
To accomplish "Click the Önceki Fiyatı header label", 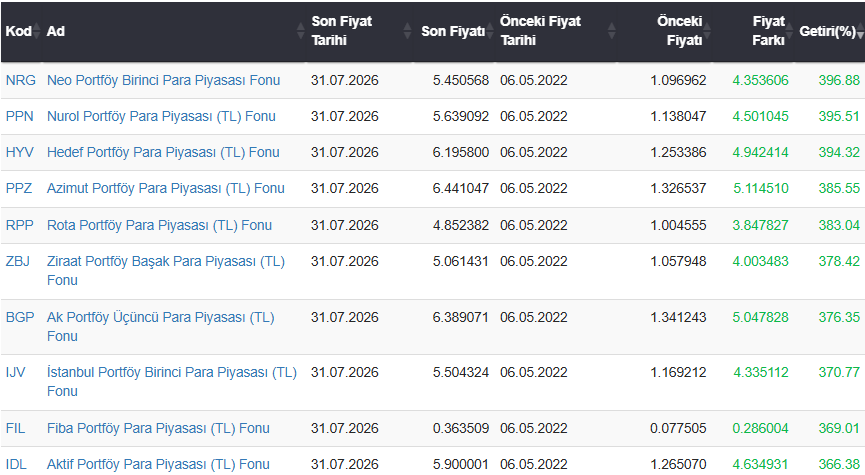I will (x=680, y=30).
